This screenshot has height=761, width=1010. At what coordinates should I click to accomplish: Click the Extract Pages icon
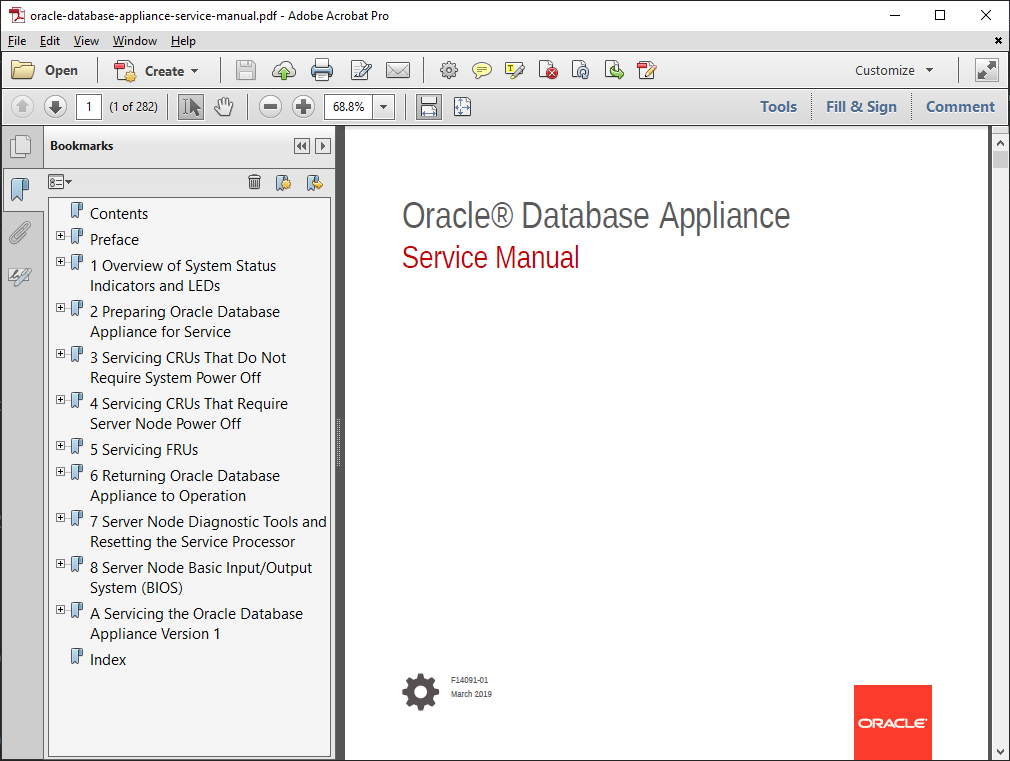614,70
